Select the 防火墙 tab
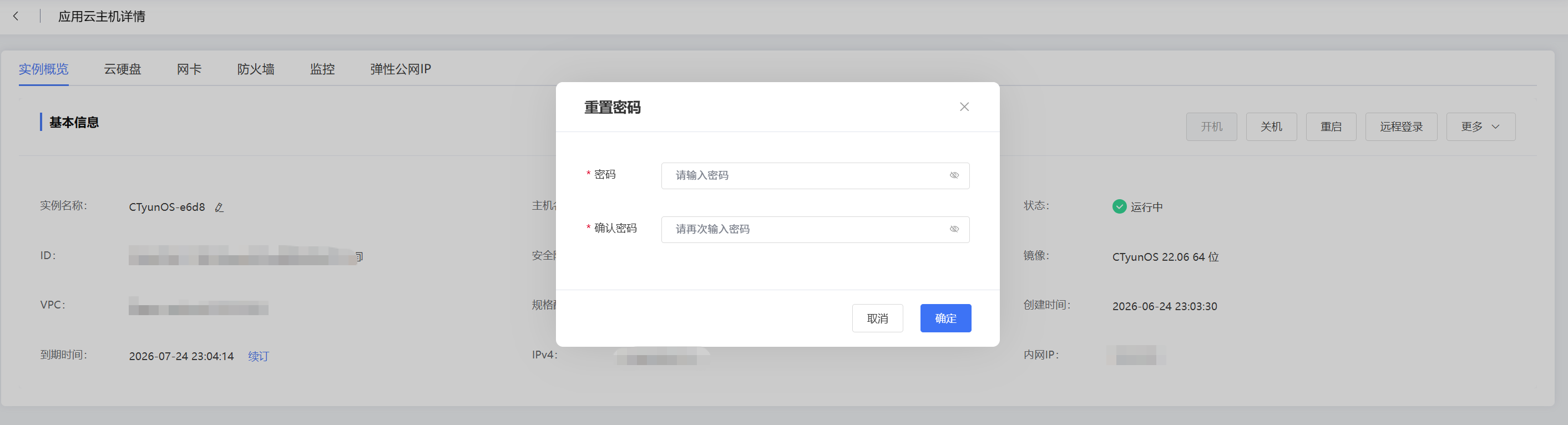 (x=256, y=69)
